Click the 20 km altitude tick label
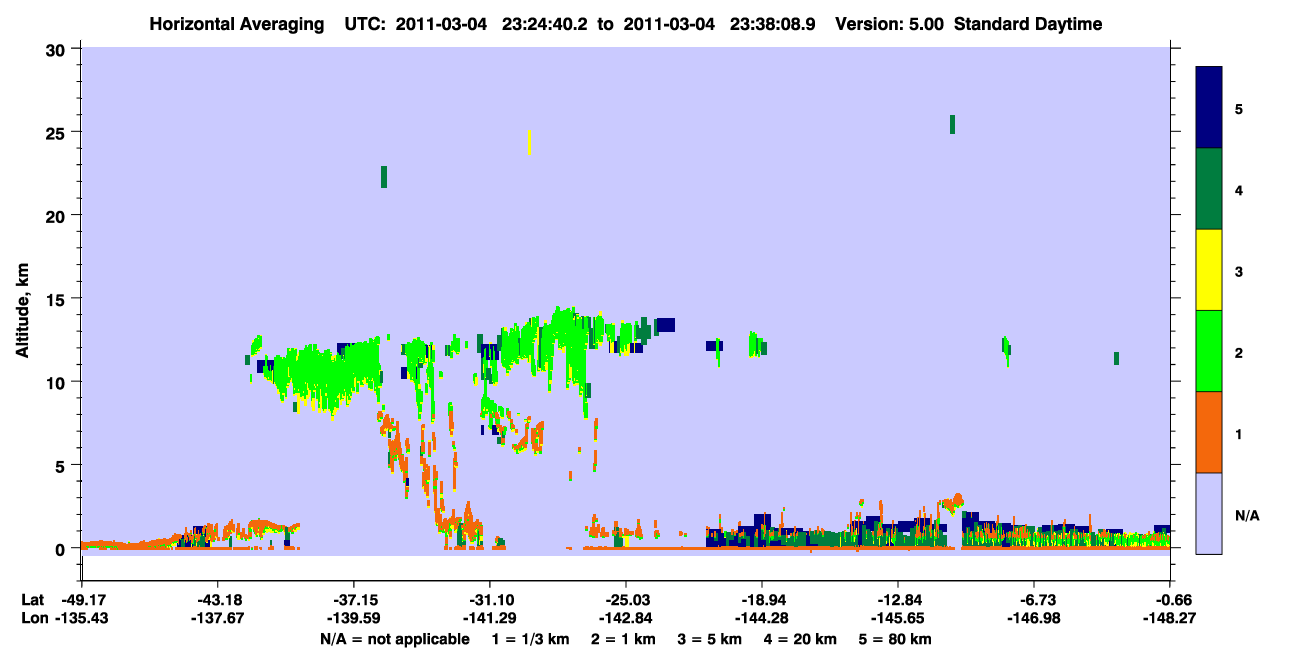This screenshot has width=1300, height=667. pyautogui.click(x=57, y=215)
